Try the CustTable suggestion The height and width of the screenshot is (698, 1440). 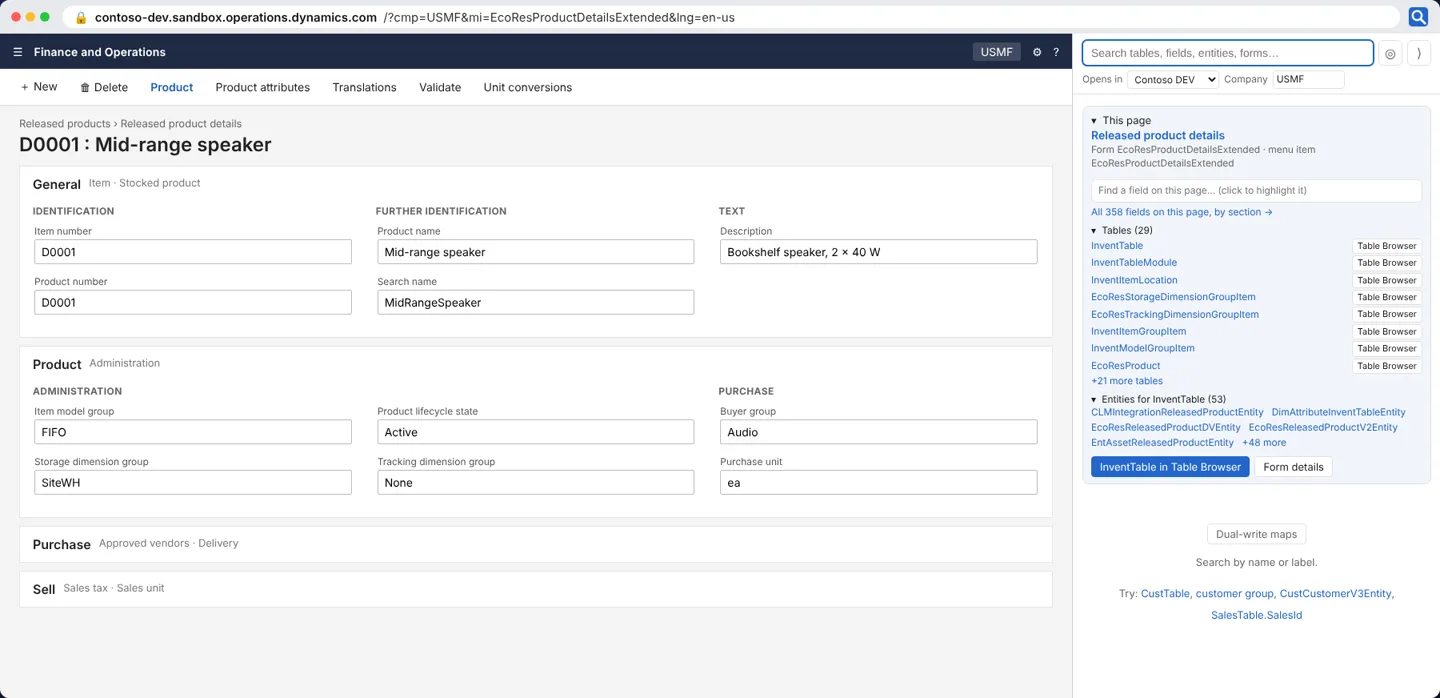coord(1165,594)
